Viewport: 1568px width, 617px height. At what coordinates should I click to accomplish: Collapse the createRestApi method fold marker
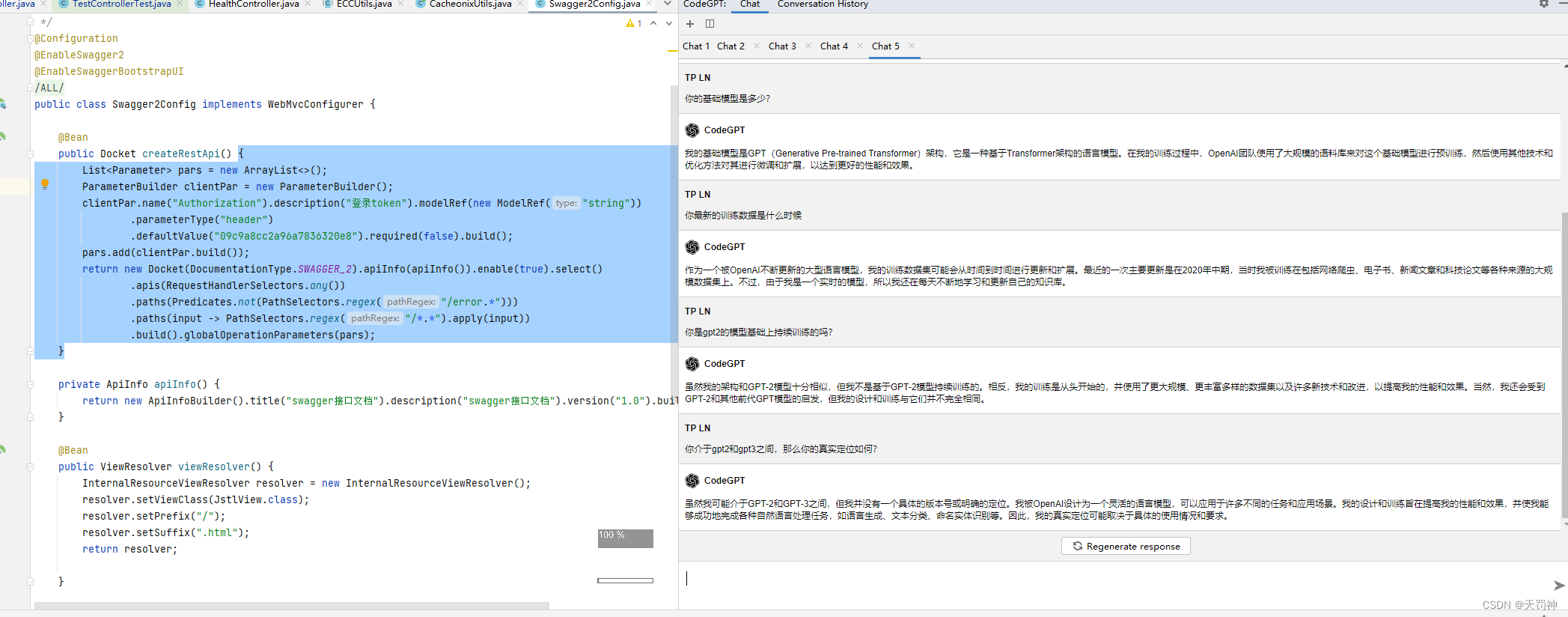click(x=31, y=154)
